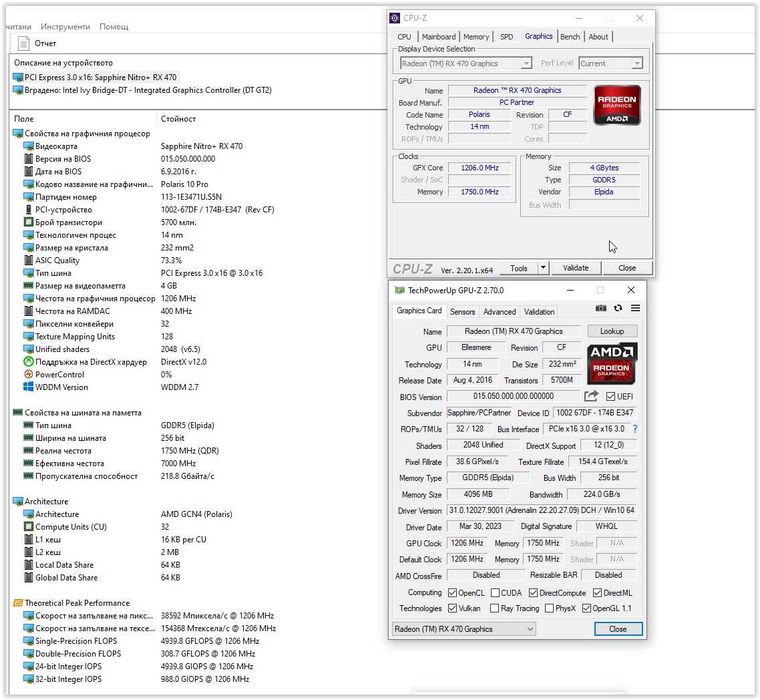The image size is (760, 700).
Task: Toggle the OpenCL checkbox
Action: pyautogui.click(x=452, y=593)
